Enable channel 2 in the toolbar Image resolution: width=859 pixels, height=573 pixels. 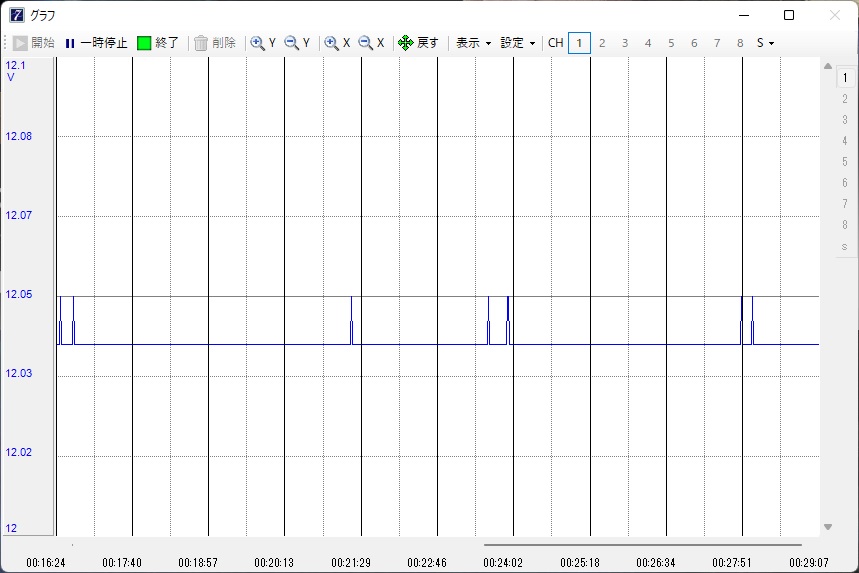coord(602,43)
